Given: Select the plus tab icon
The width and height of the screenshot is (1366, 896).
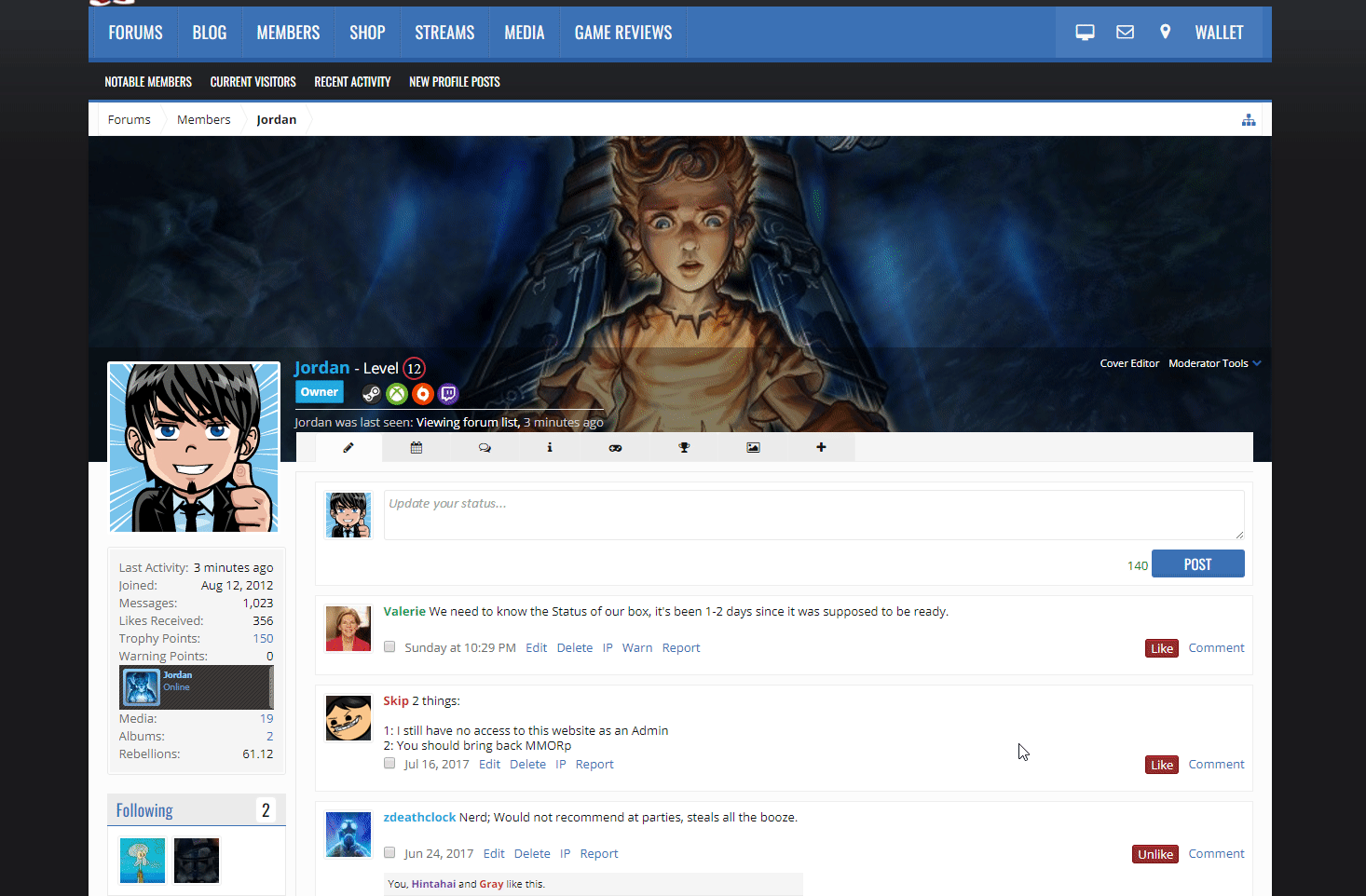Looking at the screenshot, I should pyautogui.click(x=821, y=448).
